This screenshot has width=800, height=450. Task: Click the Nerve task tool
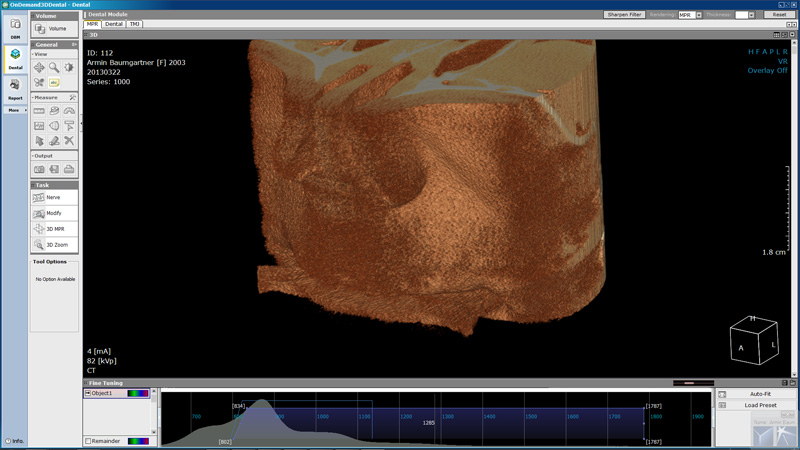54,197
